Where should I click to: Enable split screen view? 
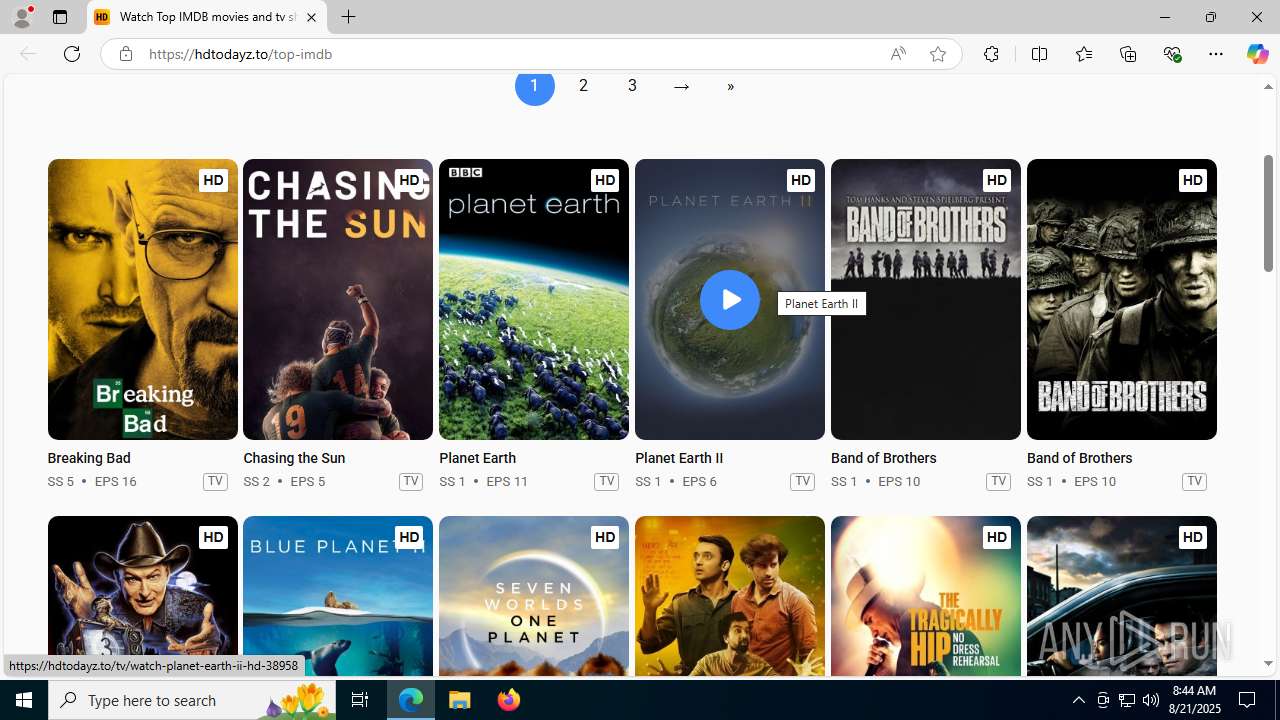click(1039, 54)
